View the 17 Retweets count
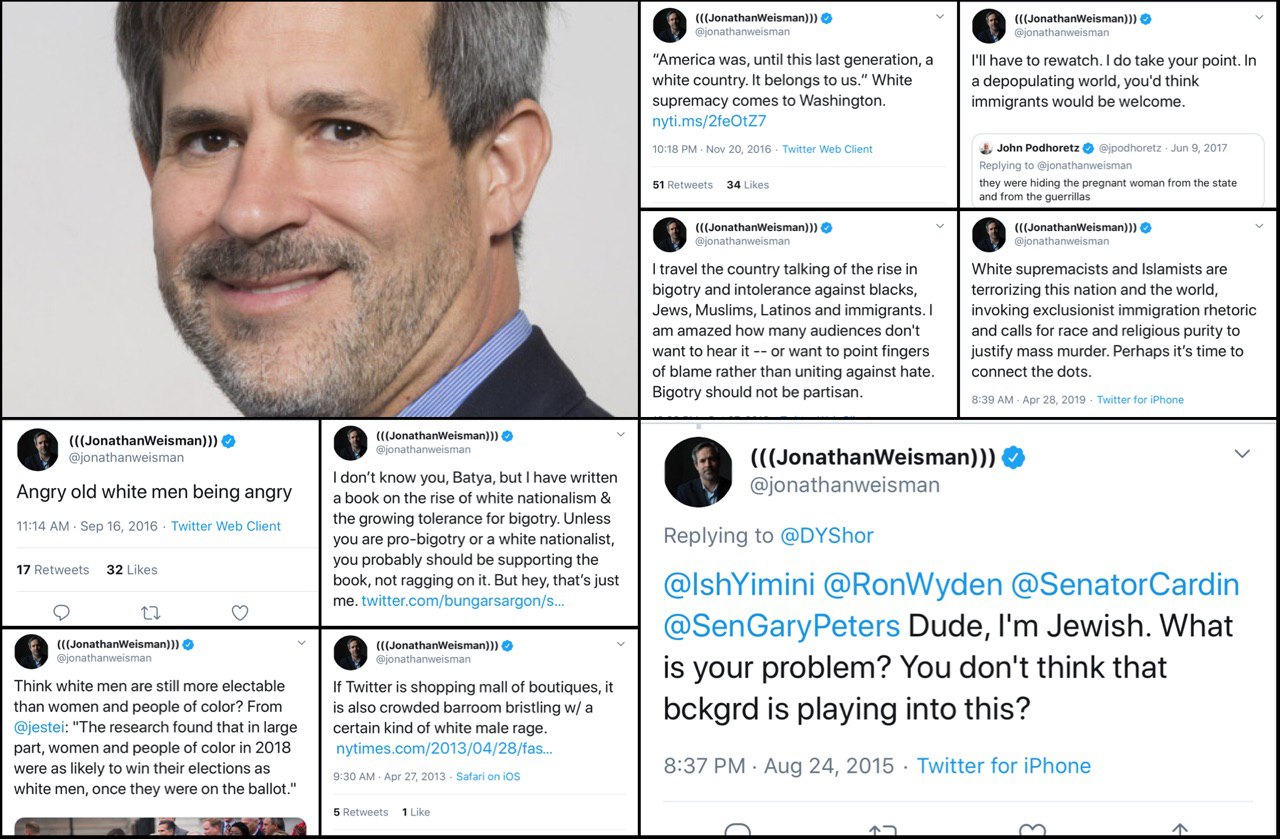 (53, 570)
